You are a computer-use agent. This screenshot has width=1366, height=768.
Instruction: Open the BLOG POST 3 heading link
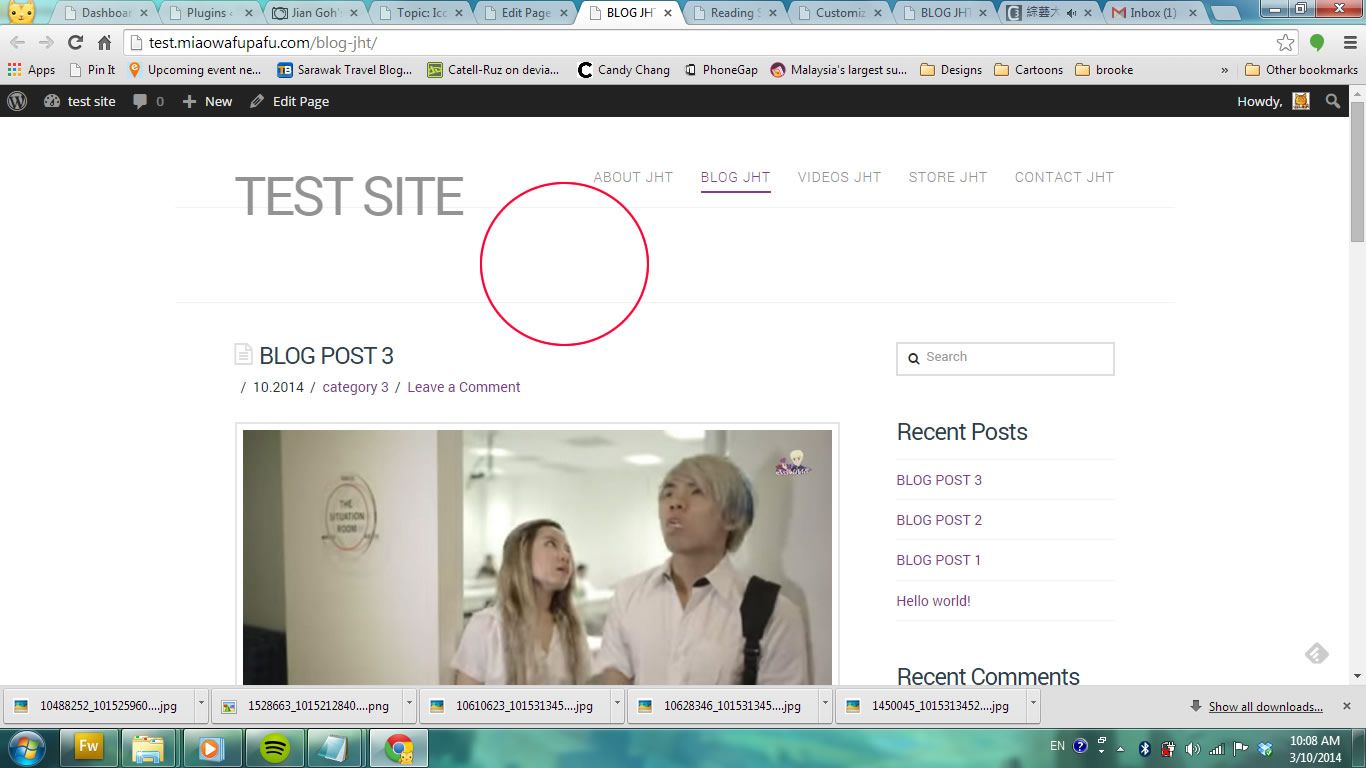[326, 356]
